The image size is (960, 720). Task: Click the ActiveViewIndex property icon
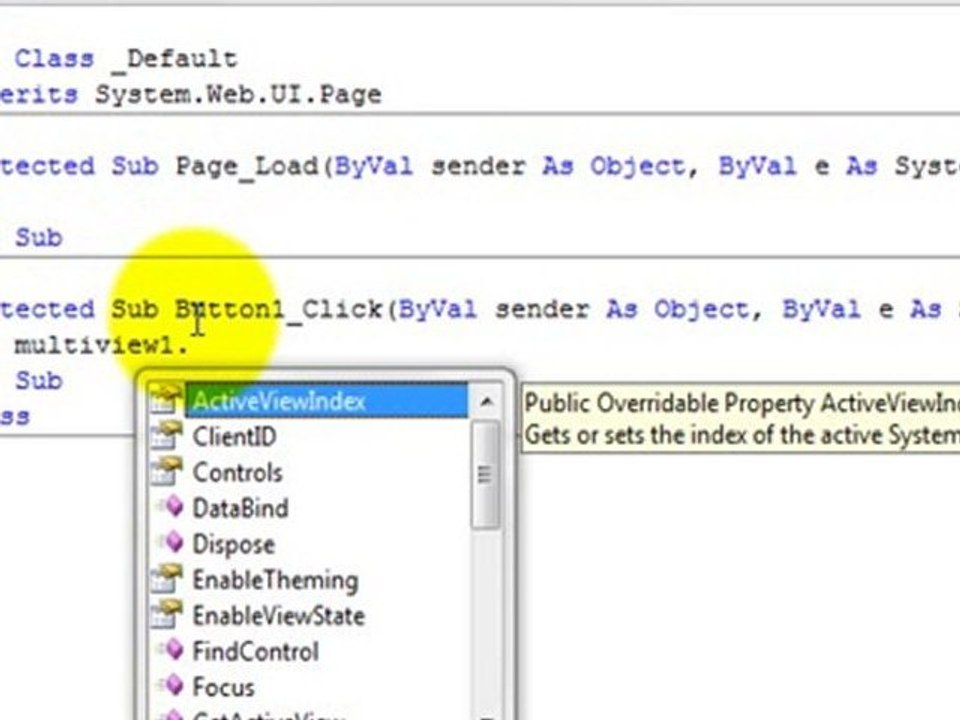click(166, 399)
